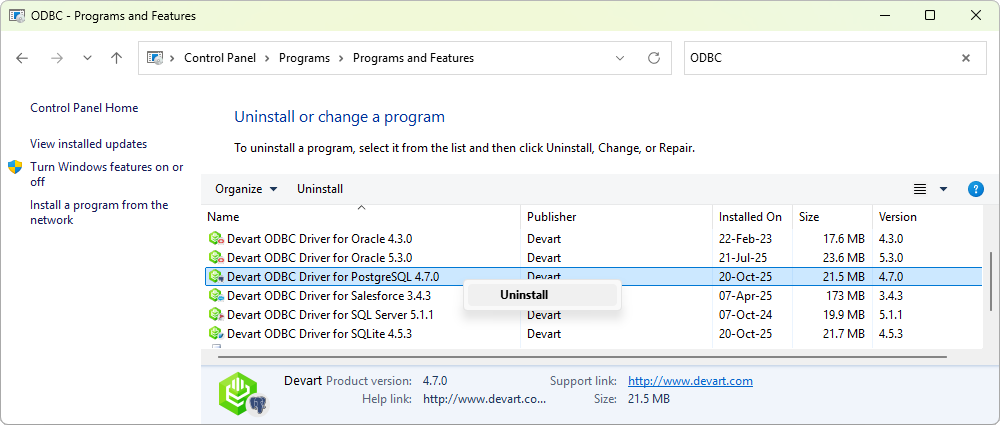Select Control Panel breadcrumb
Viewport: 1000px width, 425px height.
(220, 58)
